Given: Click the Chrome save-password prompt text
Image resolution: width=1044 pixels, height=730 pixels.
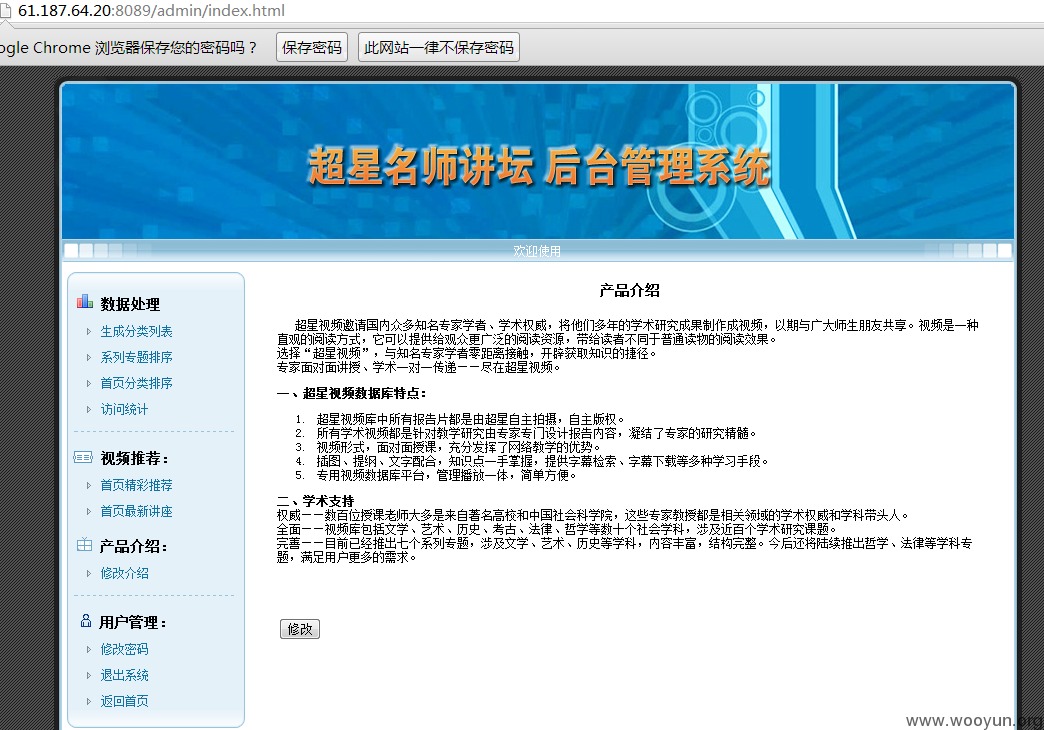Looking at the screenshot, I should pyautogui.click(x=129, y=48).
